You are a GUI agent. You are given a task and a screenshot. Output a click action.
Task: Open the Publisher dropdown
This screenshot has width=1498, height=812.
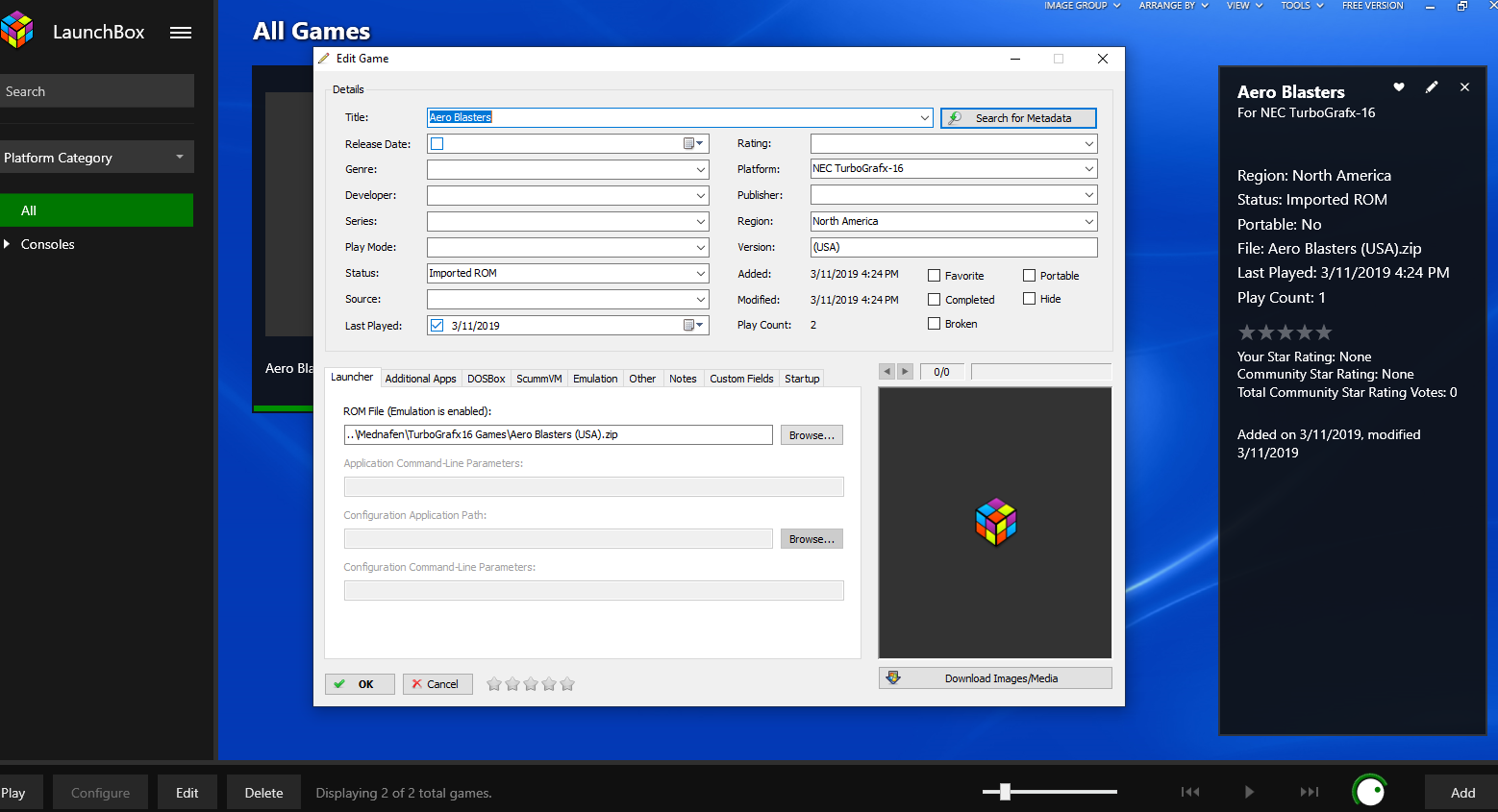1088,195
